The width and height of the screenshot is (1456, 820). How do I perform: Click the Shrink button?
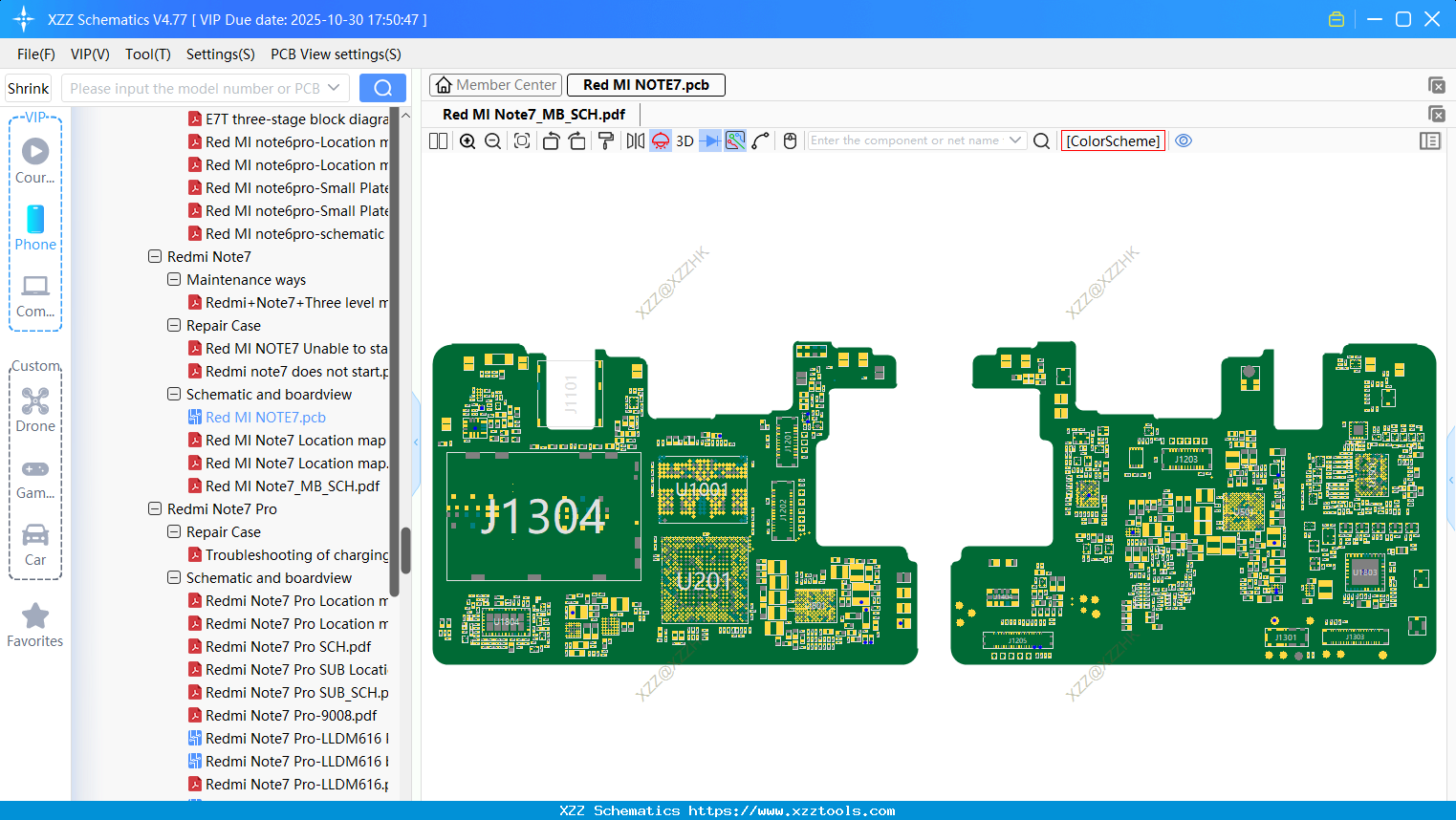(29, 89)
